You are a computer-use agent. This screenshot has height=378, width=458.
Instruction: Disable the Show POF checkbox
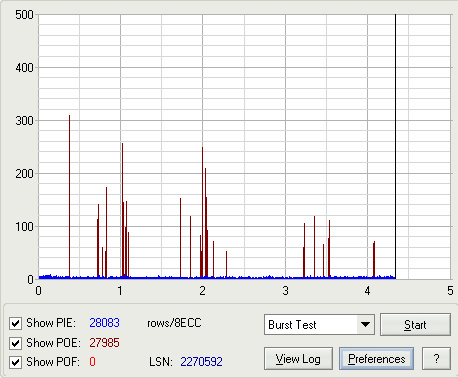coord(15,362)
